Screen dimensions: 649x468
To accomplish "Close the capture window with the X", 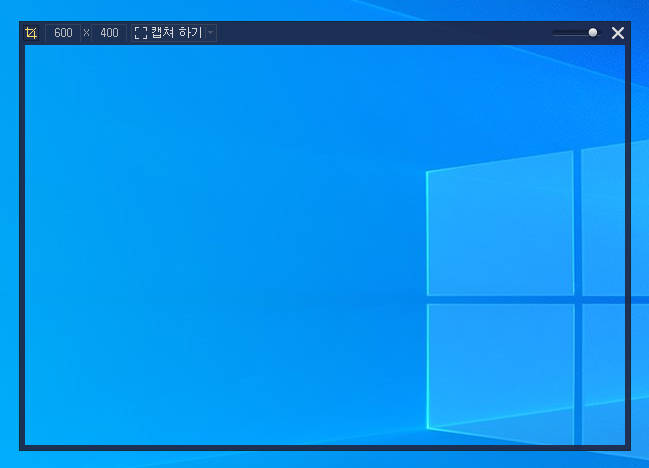I will pos(618,33).
